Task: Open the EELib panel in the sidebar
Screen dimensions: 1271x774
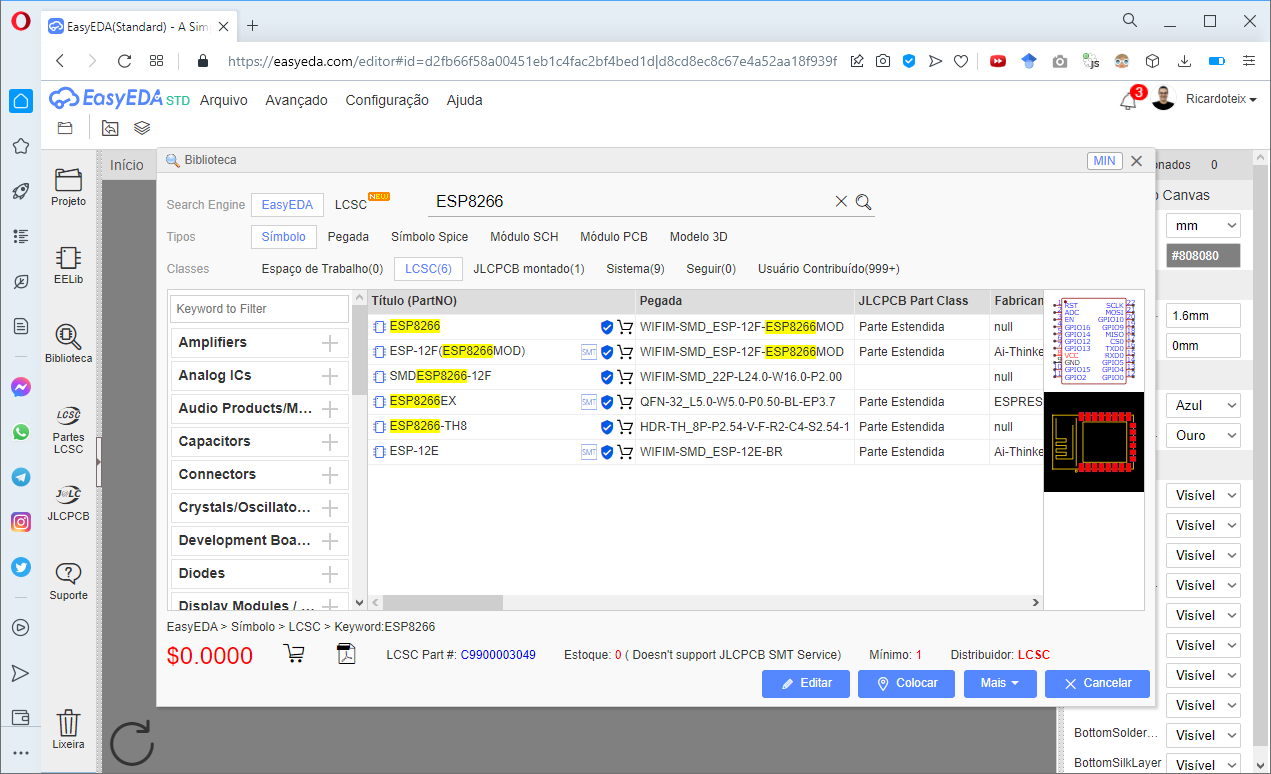Action: [67, 258]
